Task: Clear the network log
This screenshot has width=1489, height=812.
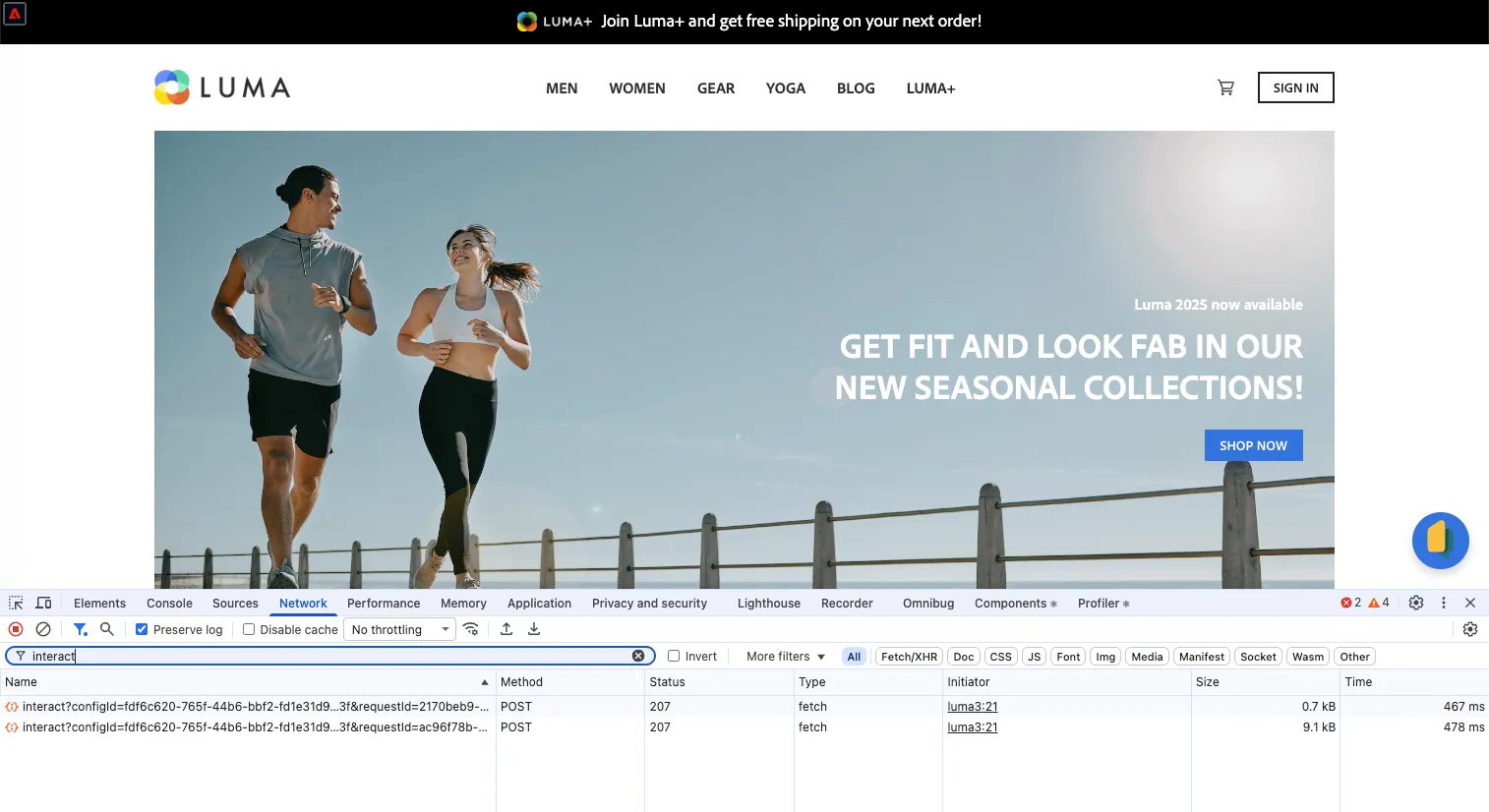Action: (43, 629)
